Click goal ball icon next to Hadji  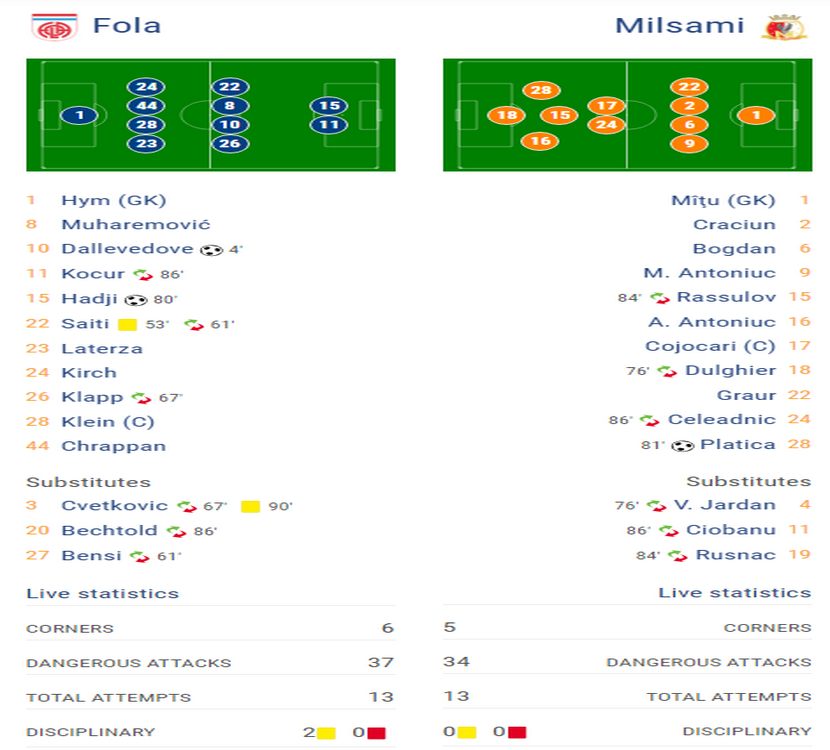pyautogui.click(x=136, y=300)
